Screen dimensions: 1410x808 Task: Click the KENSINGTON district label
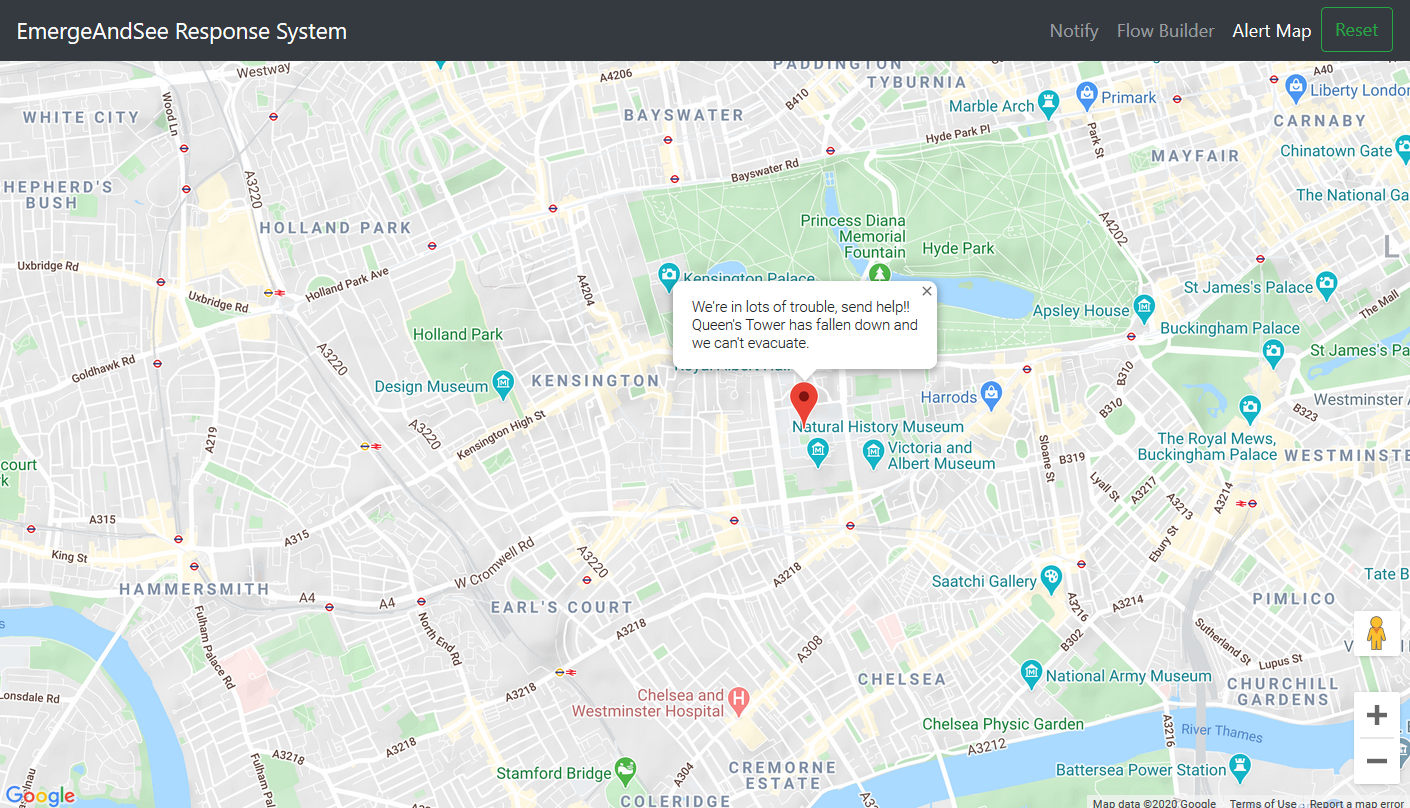point(596,381)
